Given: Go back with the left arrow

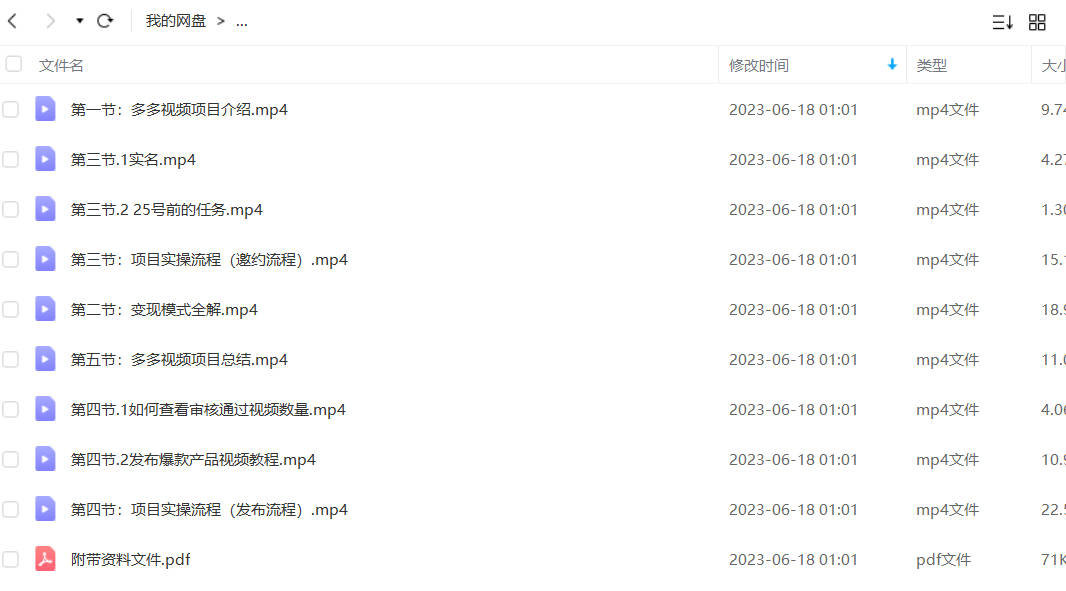Looking at the screenshot, I should click(x=12, y=21).
